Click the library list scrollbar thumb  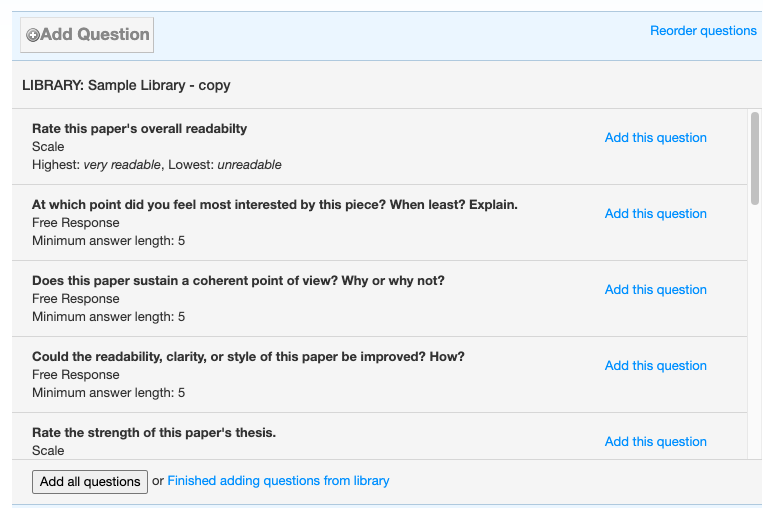pyautogui.click(x=755, y=159)
